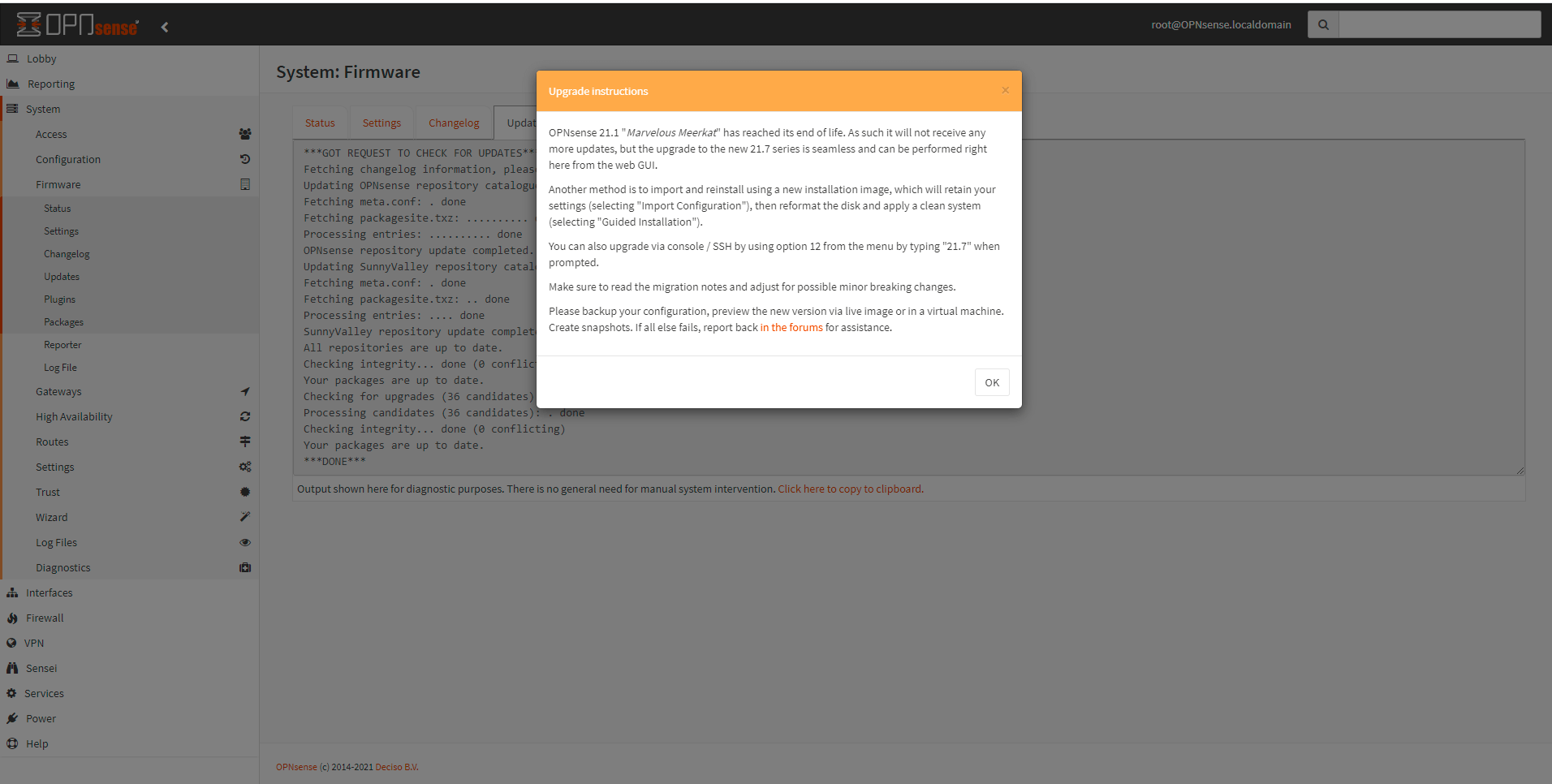This screenshot has width=1552, height=784.
Task: Click the Gateways arrow icon
Action: pyautogui.click(x=244, y=391)
